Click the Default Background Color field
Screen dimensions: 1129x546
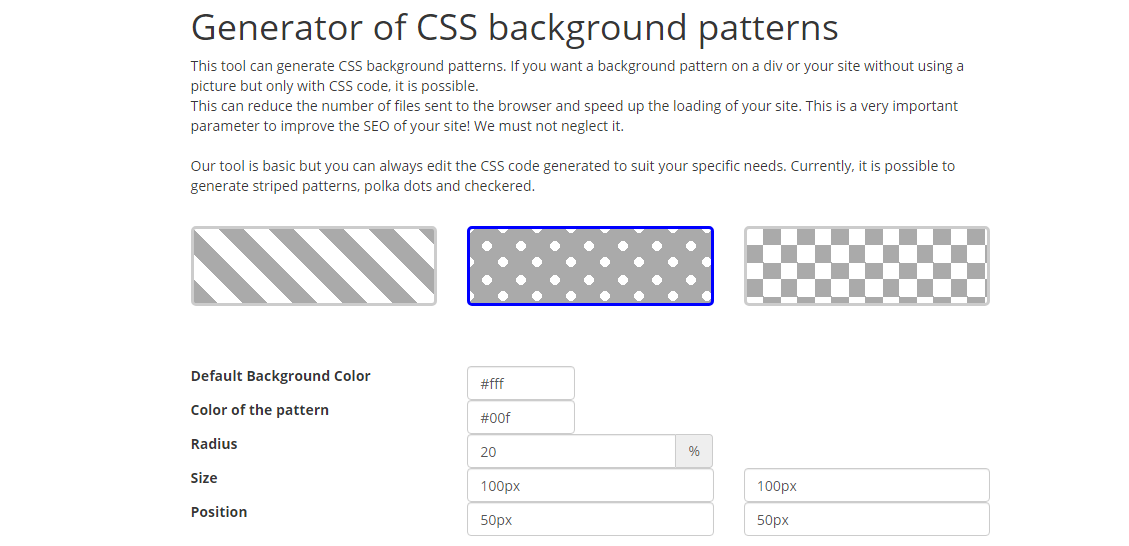[521, 383]
